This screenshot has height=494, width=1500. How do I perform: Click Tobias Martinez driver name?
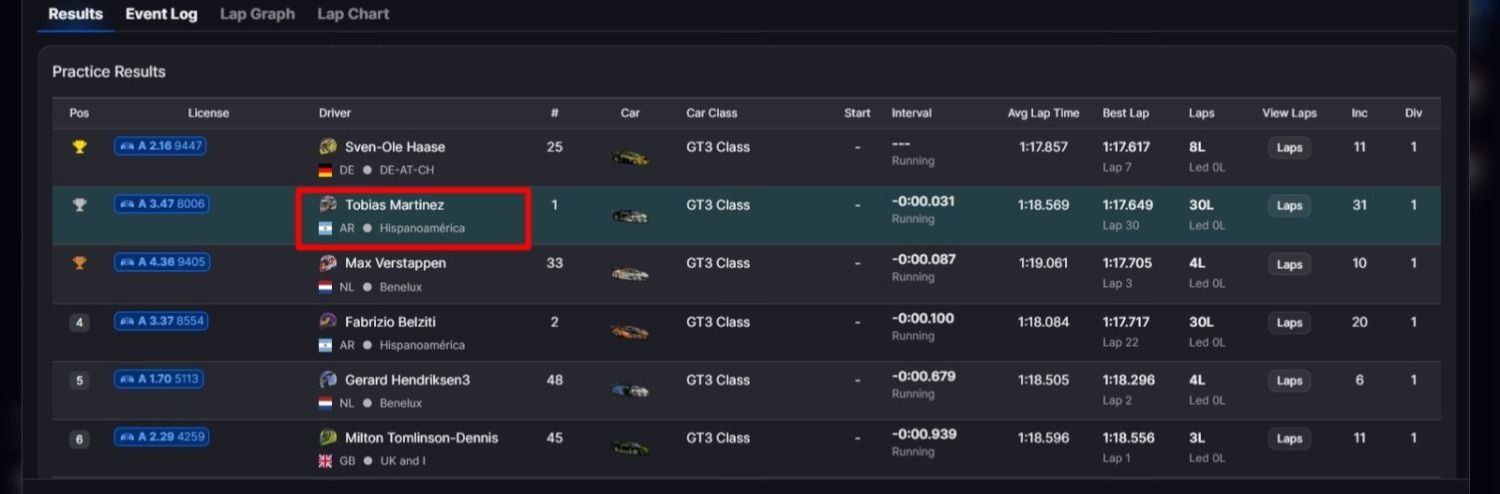(x=394, y=205)
